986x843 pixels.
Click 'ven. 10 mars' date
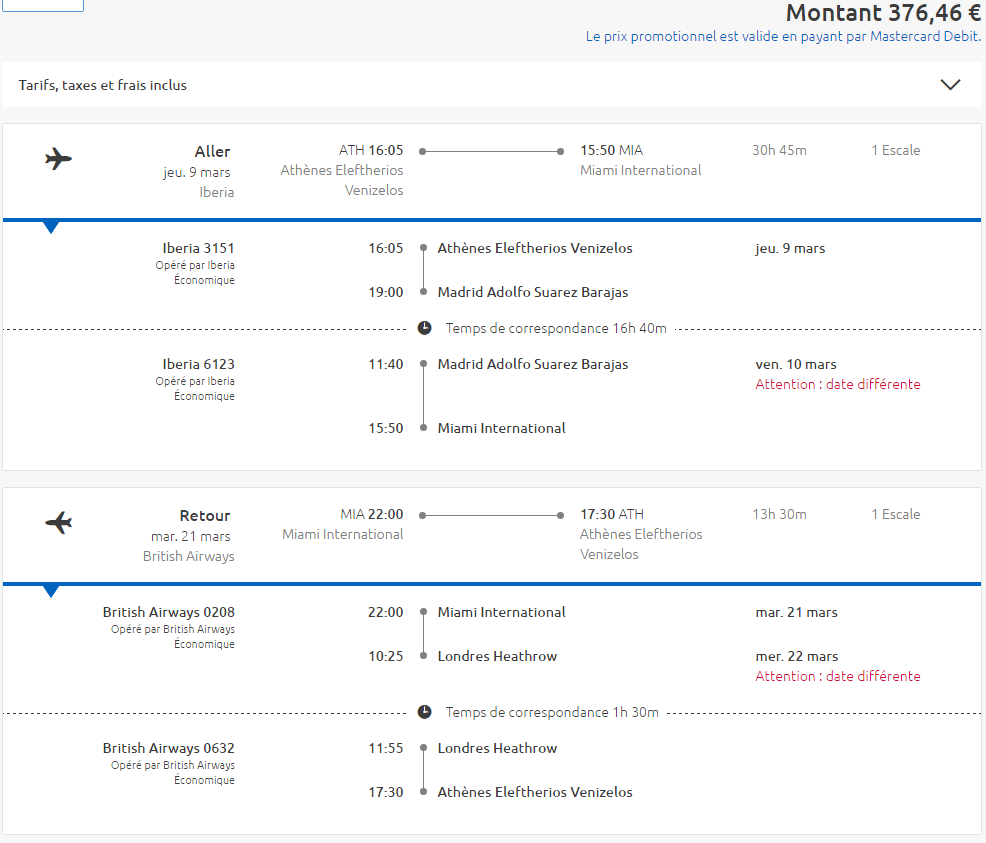click(x=795, y=364)
